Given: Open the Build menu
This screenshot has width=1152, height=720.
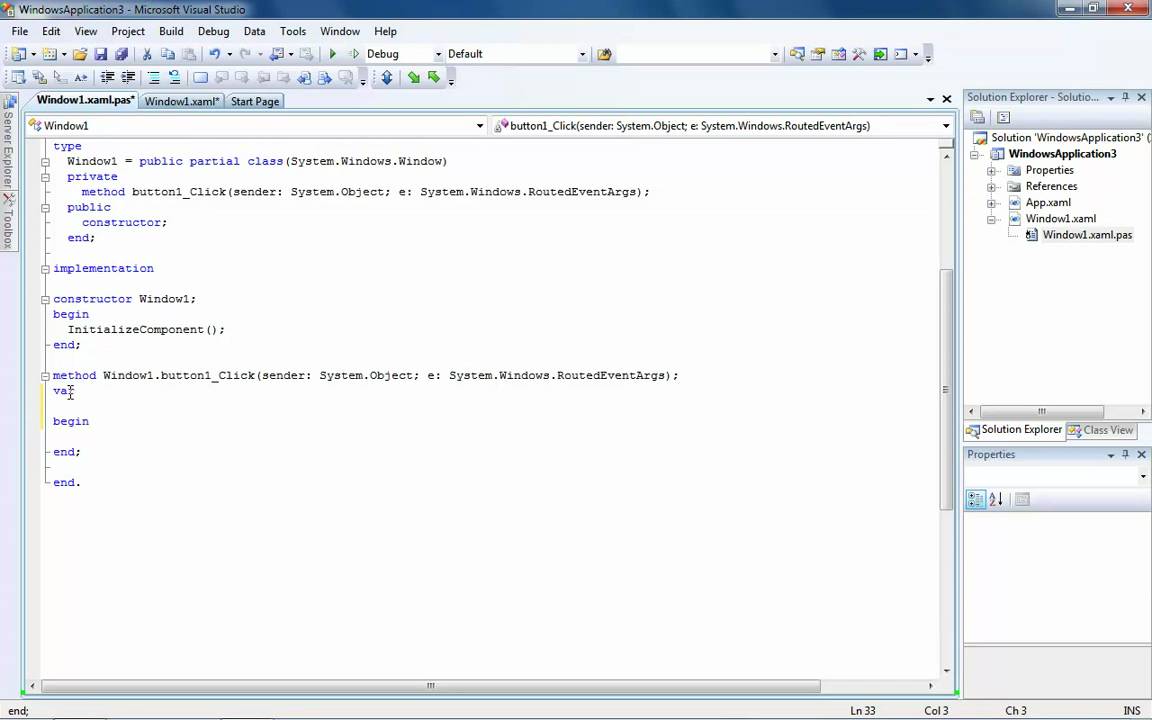Looking at the screenshot, I should coord(171,32).
